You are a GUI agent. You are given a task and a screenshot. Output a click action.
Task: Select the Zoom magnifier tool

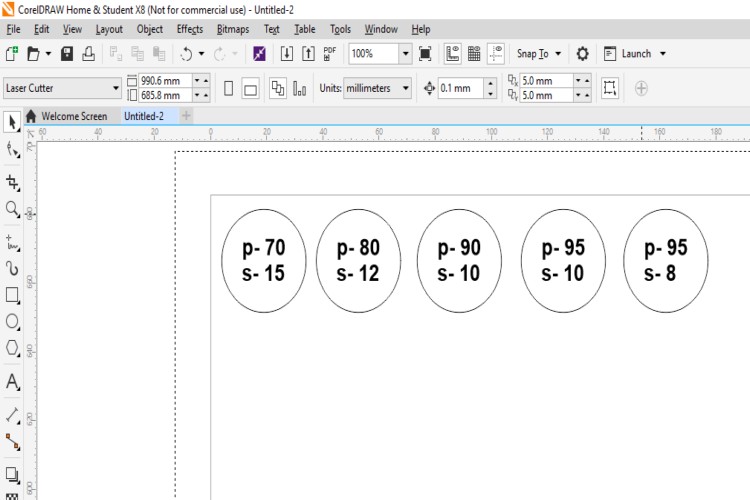point(12,209)
